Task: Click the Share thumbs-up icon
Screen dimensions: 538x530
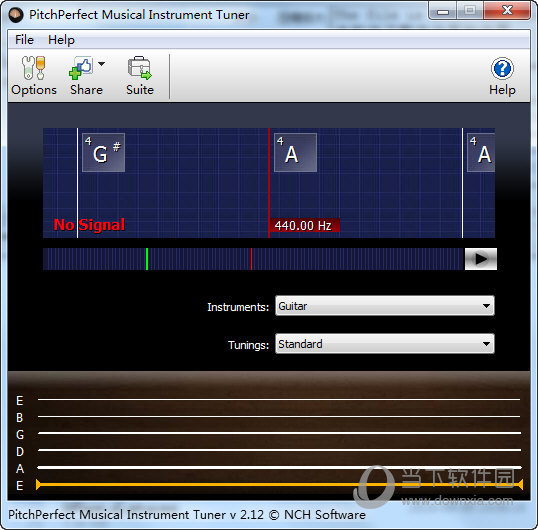Action: [x=81, y=68]
